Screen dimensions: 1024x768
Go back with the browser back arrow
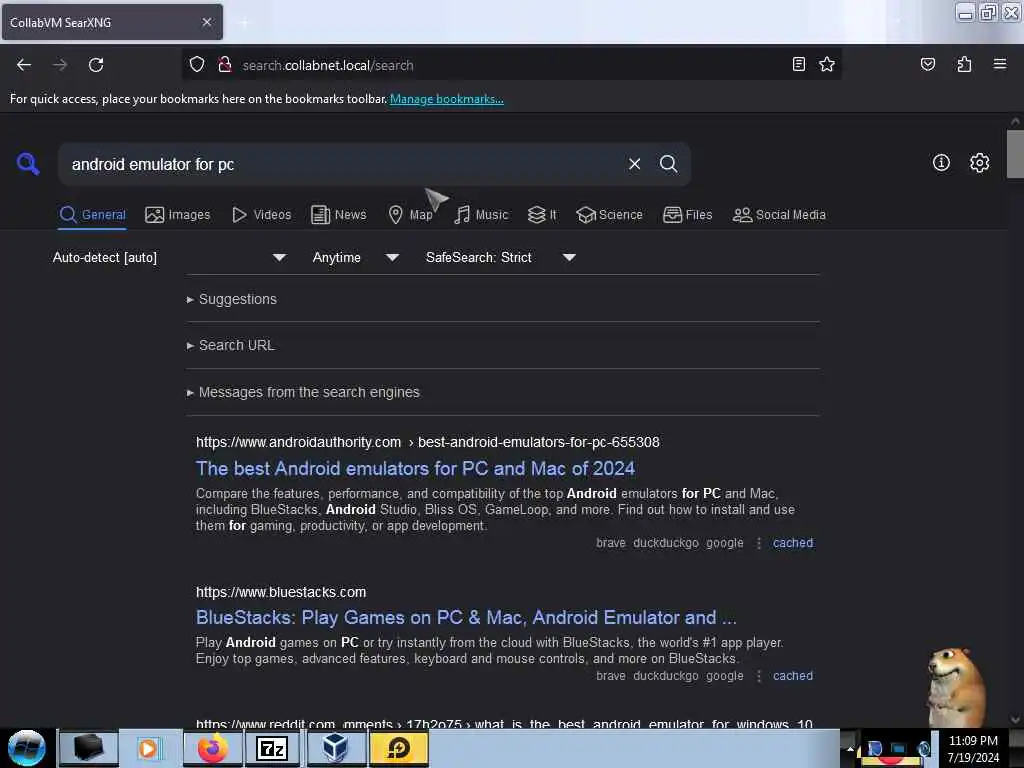24,65
